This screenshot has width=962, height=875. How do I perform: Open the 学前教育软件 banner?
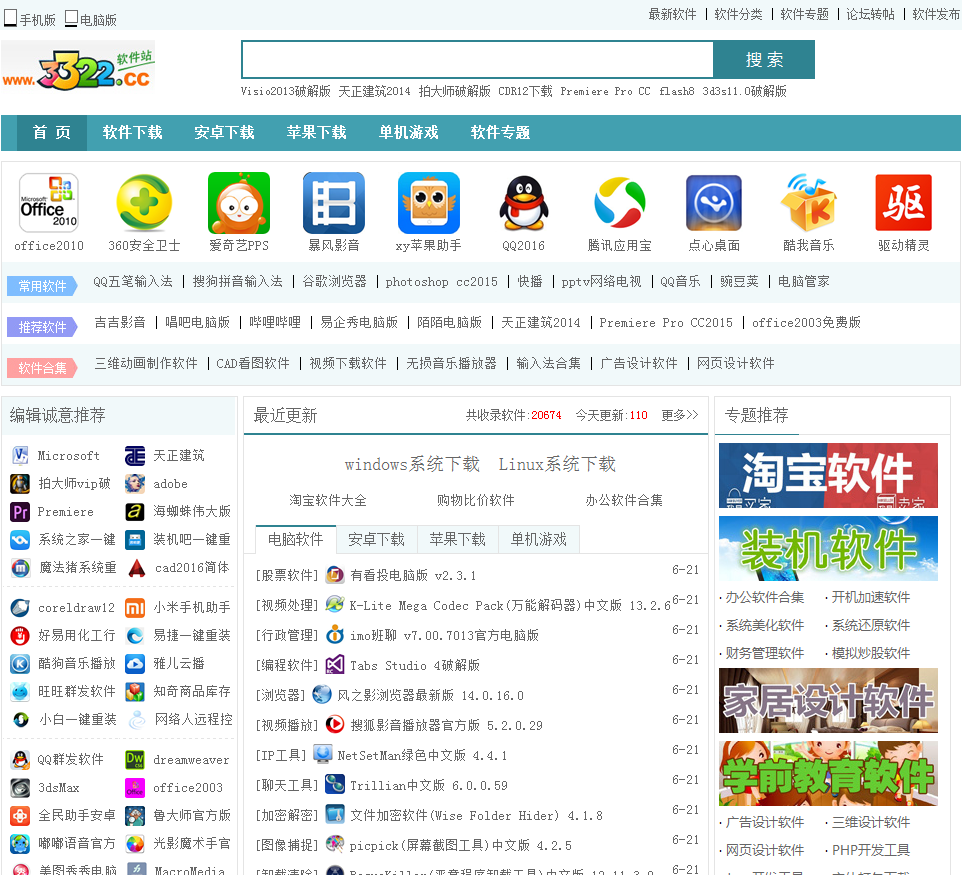pos(828,774)
